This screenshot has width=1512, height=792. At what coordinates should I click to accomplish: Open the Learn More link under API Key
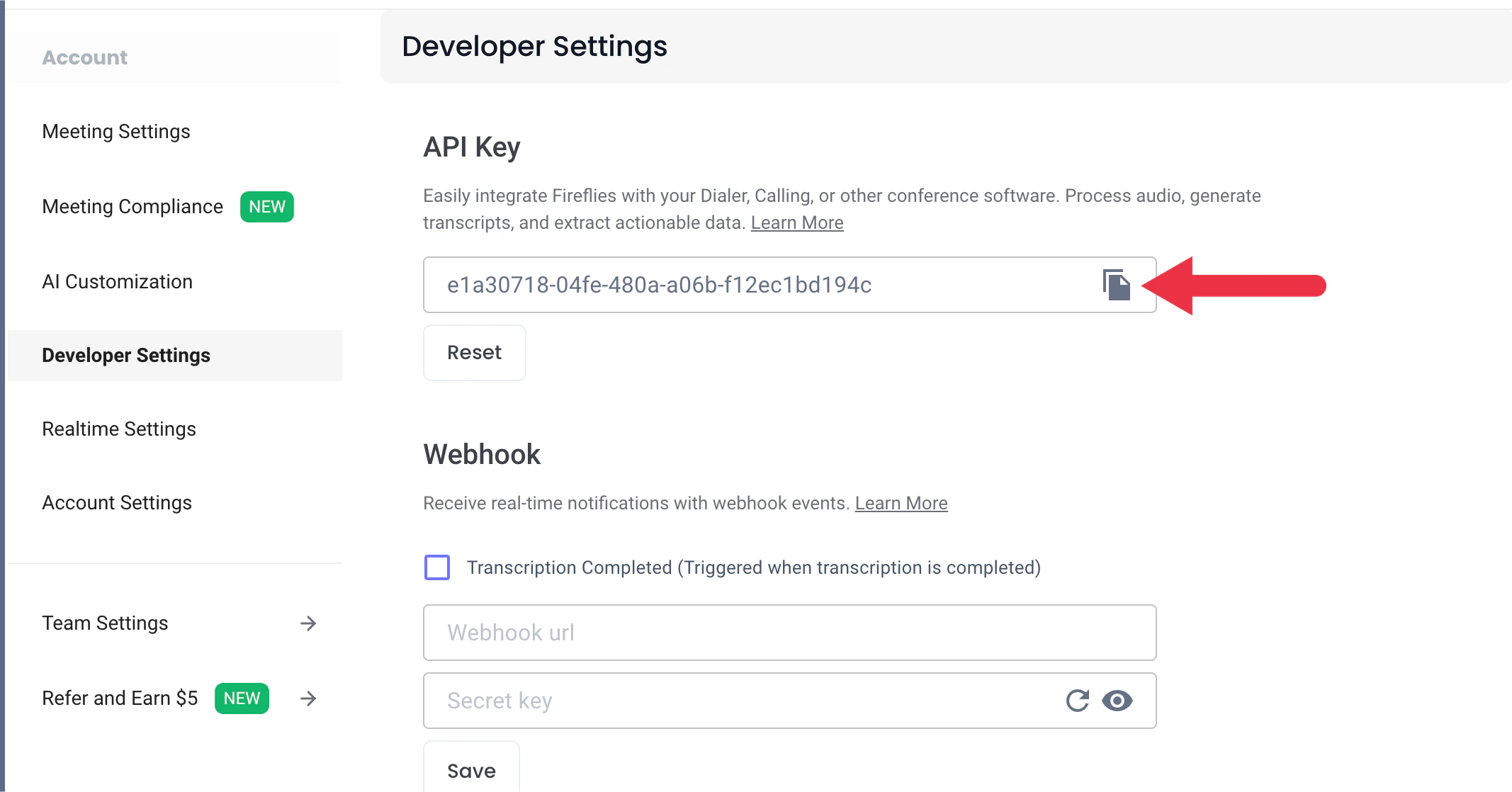tap(796, 222)
